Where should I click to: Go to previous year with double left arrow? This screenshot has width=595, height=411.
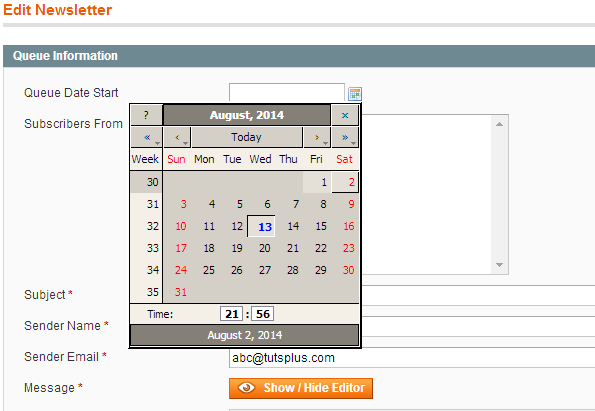146,137
